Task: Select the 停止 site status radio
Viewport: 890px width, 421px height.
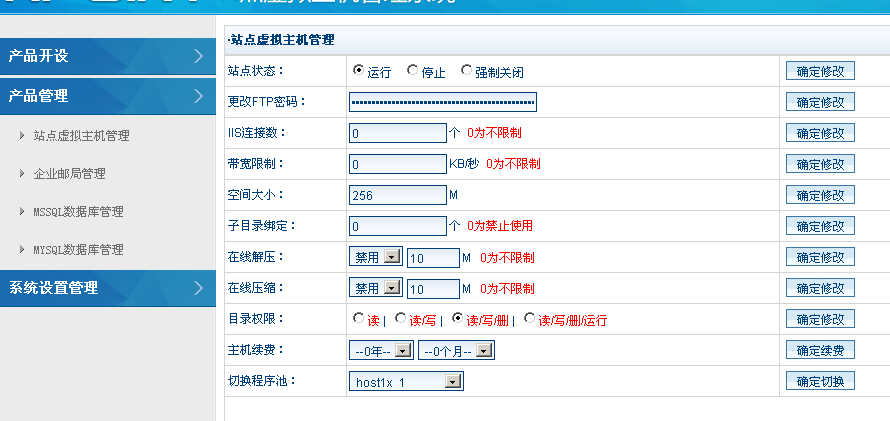Action: click(413, 71)
